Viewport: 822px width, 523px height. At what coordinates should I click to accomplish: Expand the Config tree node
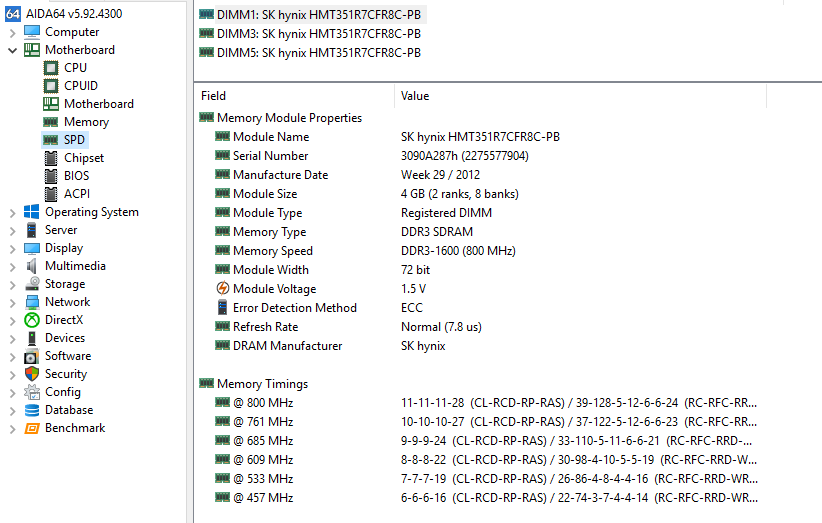coord(13,393)
